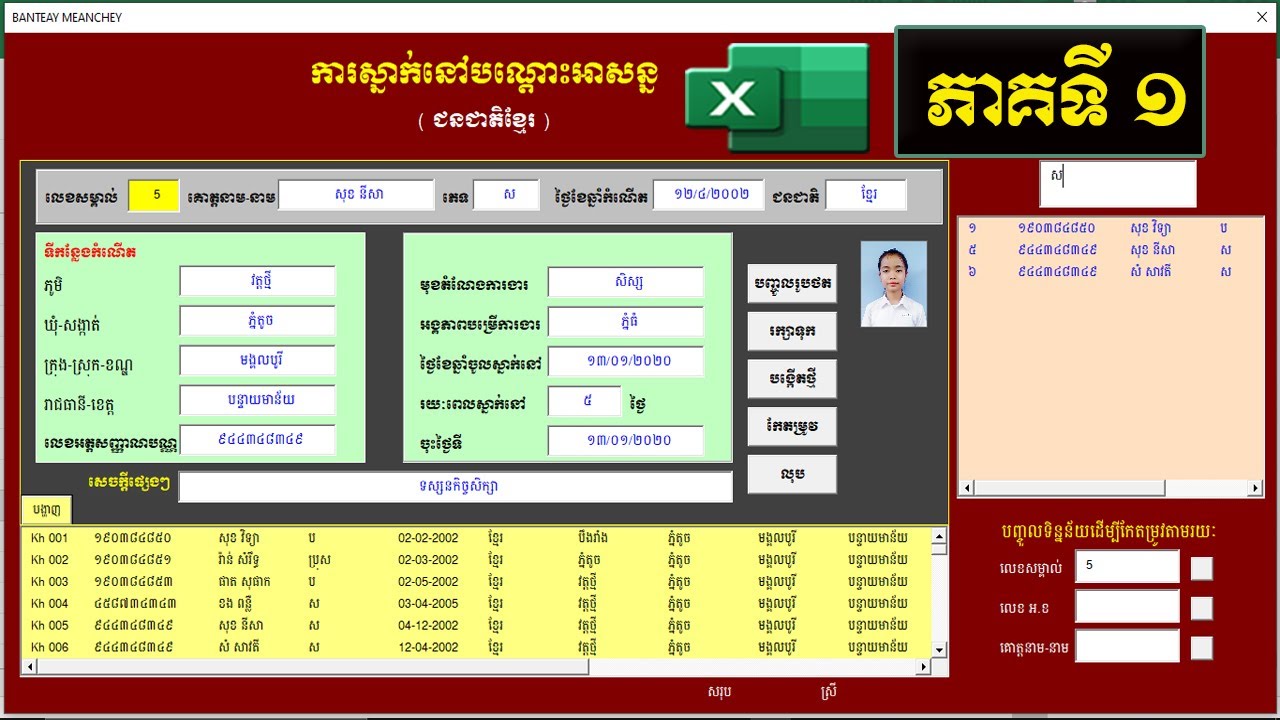
Task: Click the Excel logo icon in the header
Action: (777, 99)
